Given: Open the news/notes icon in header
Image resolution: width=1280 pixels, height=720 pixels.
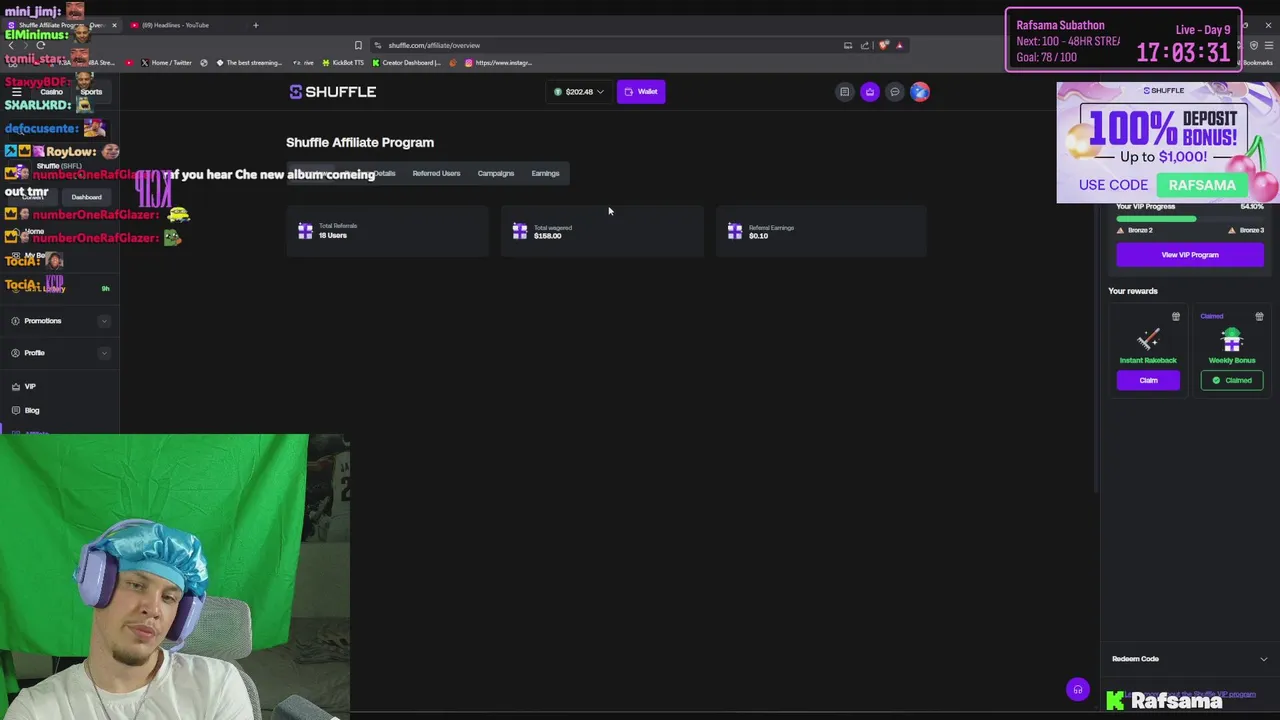Looking at the screenshot, I should 844,92.
